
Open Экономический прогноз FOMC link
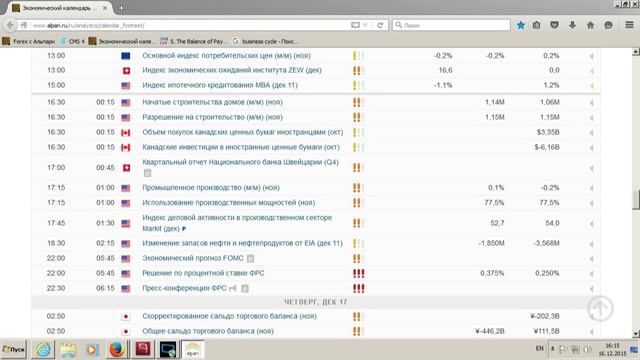pyautogui.click(x=193, y=258)
